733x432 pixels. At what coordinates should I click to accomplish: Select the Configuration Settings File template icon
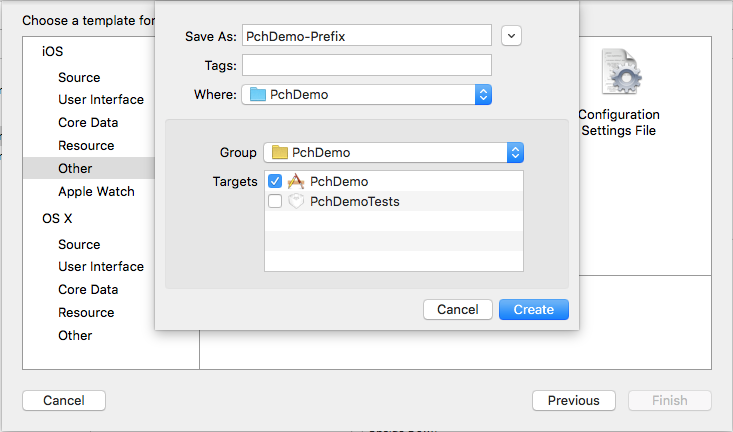tap(621, 72)
